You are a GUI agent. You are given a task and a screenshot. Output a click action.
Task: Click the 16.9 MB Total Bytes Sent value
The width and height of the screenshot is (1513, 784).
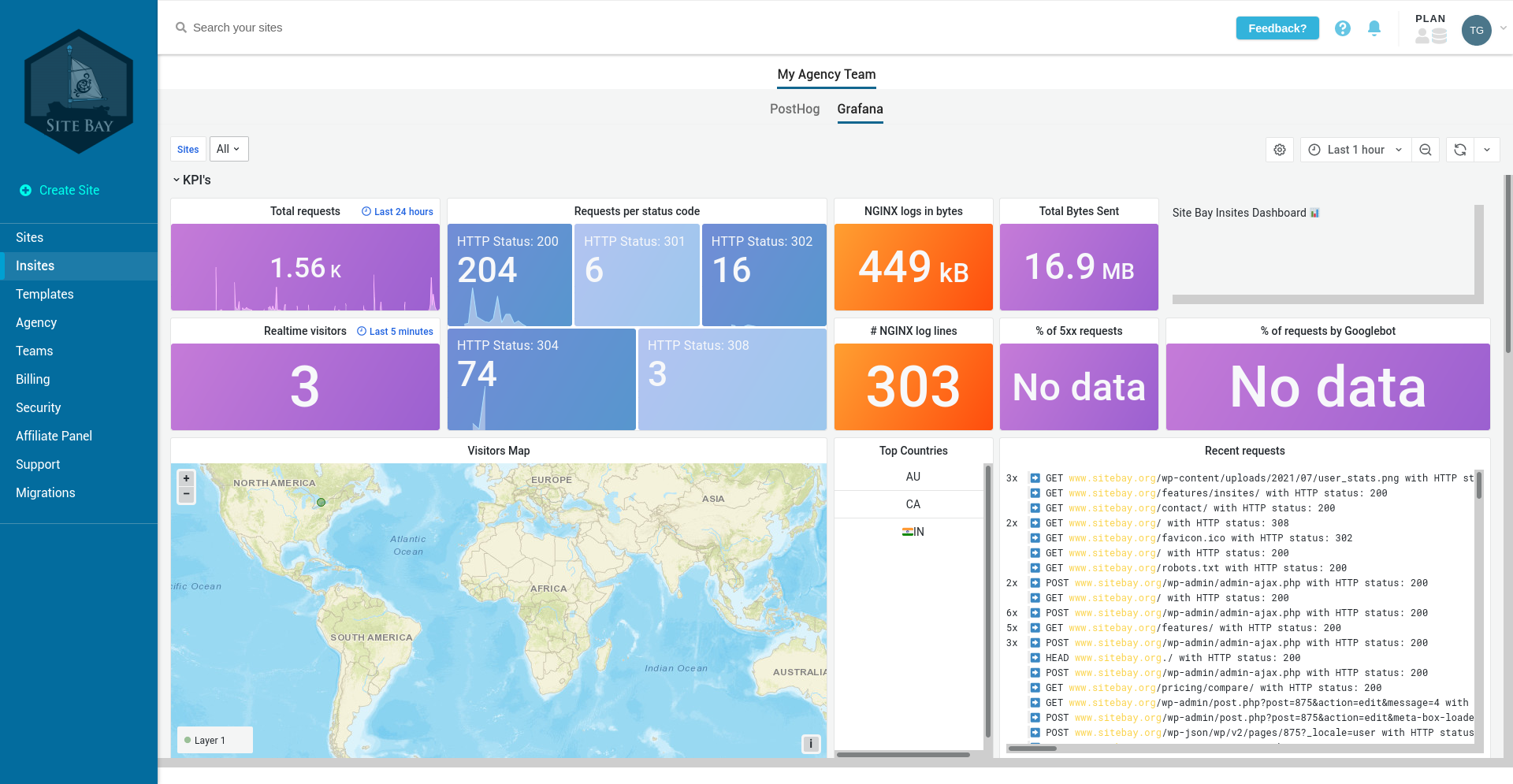coord(1079,267)
